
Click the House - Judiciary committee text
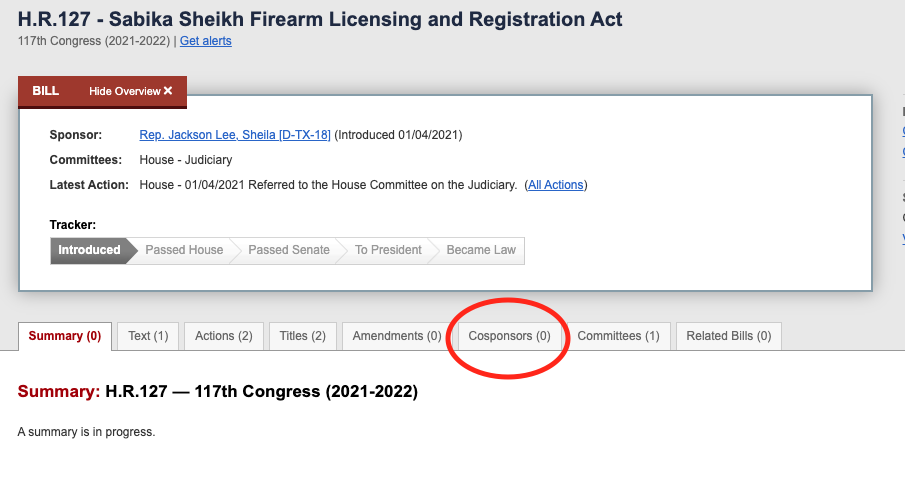tap(186, 160)
